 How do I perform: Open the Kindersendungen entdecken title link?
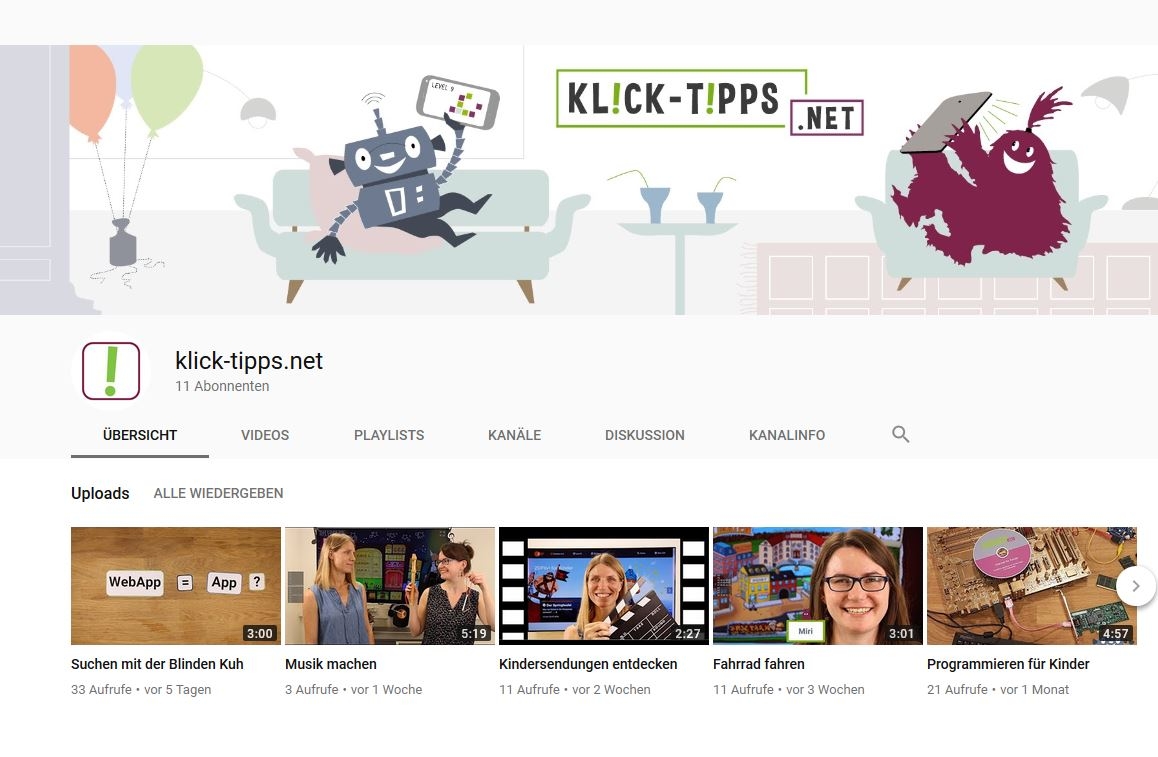588,664
